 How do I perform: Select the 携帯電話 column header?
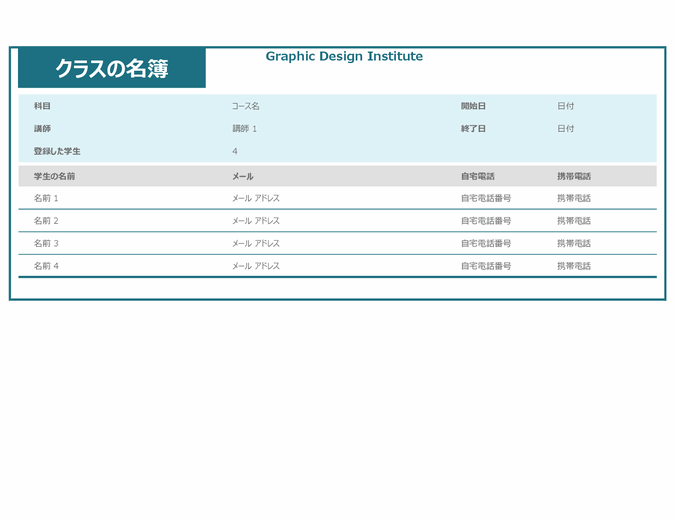(574, 176)
